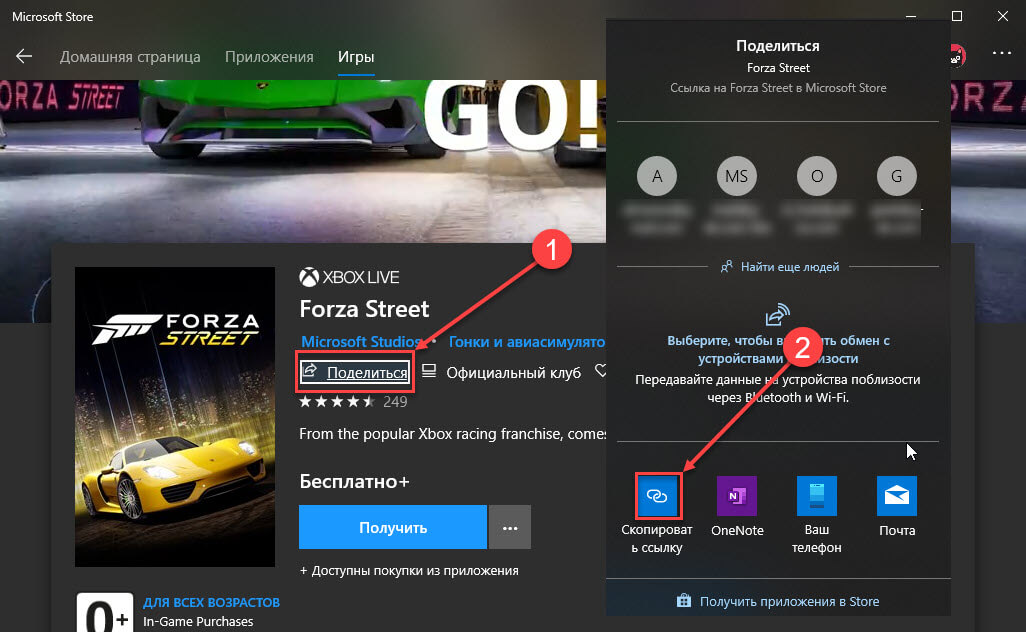Click the wishlist heart icon
Image resolution: width=1026 pixels, height=632 pixels.
coord(601,371)
